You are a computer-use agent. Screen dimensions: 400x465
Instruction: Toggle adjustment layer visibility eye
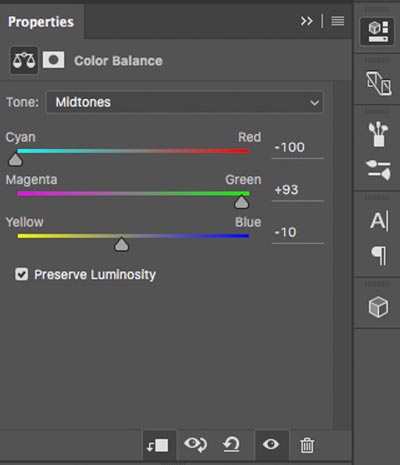(x=271, y=444)
